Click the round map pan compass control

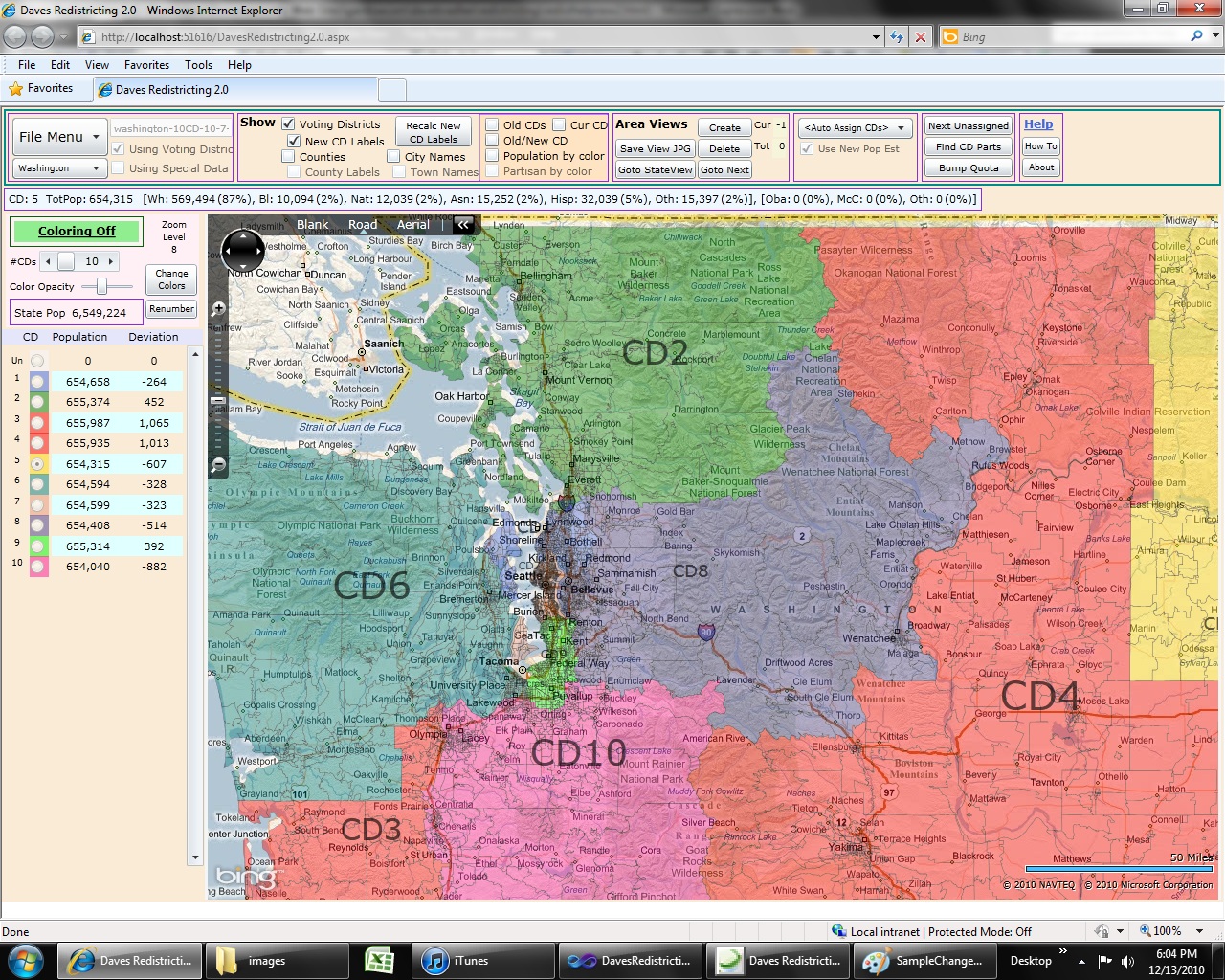(x=243, y=252)
